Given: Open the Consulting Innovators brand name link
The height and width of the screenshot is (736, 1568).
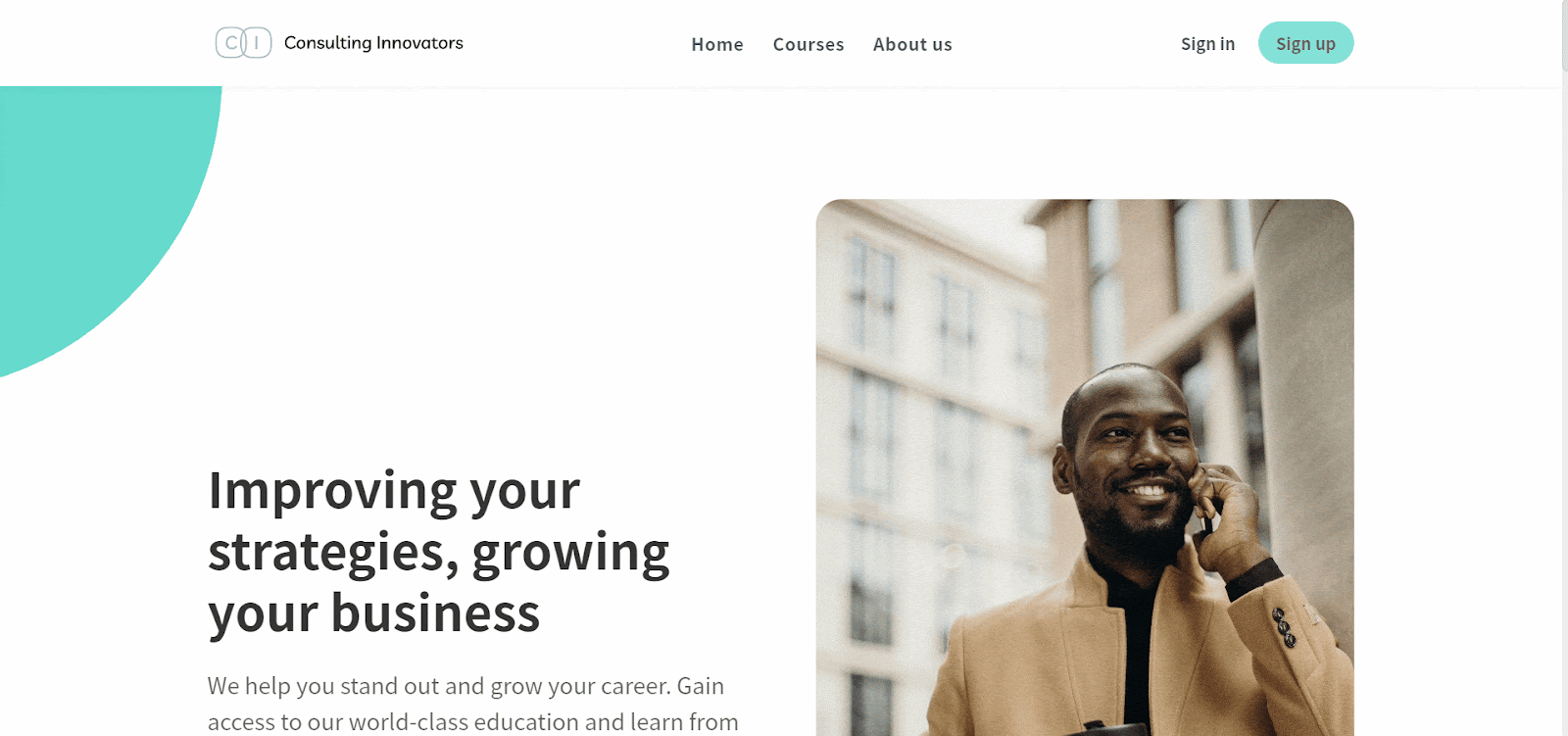Looking at the screenshot, I should click(373, 43).
